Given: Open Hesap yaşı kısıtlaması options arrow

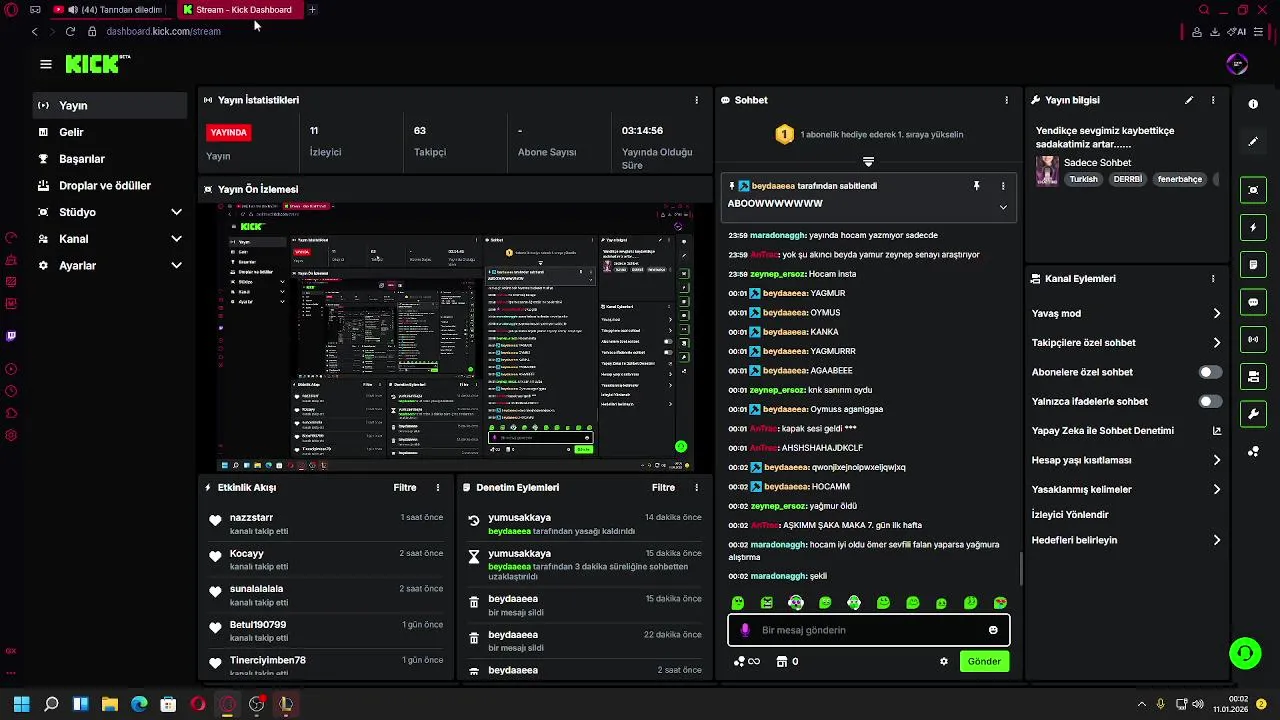Looking at the screenshot, I should click(1216, 460).
